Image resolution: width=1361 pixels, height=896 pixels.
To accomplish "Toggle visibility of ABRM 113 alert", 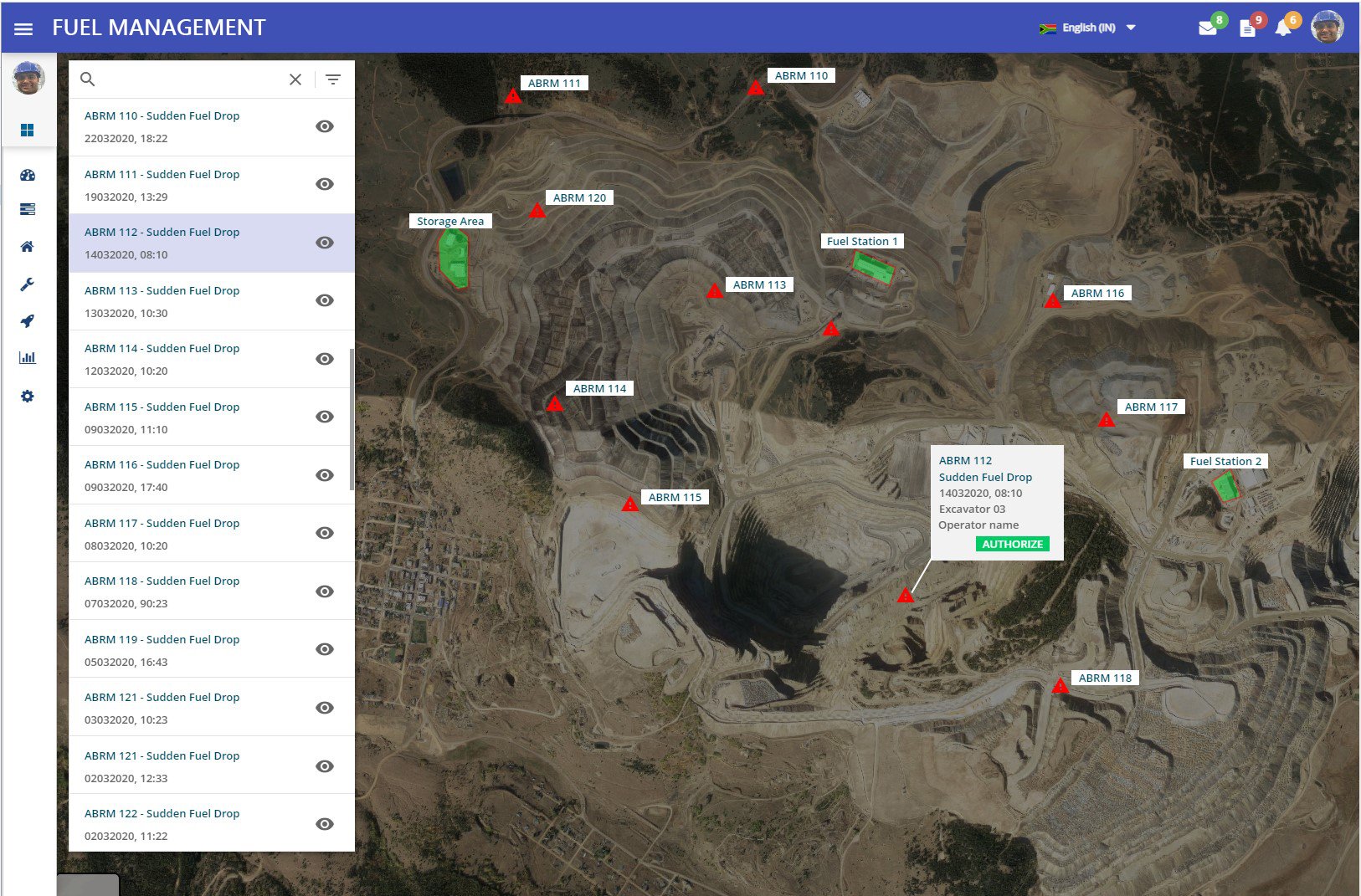I will point(325,300).
